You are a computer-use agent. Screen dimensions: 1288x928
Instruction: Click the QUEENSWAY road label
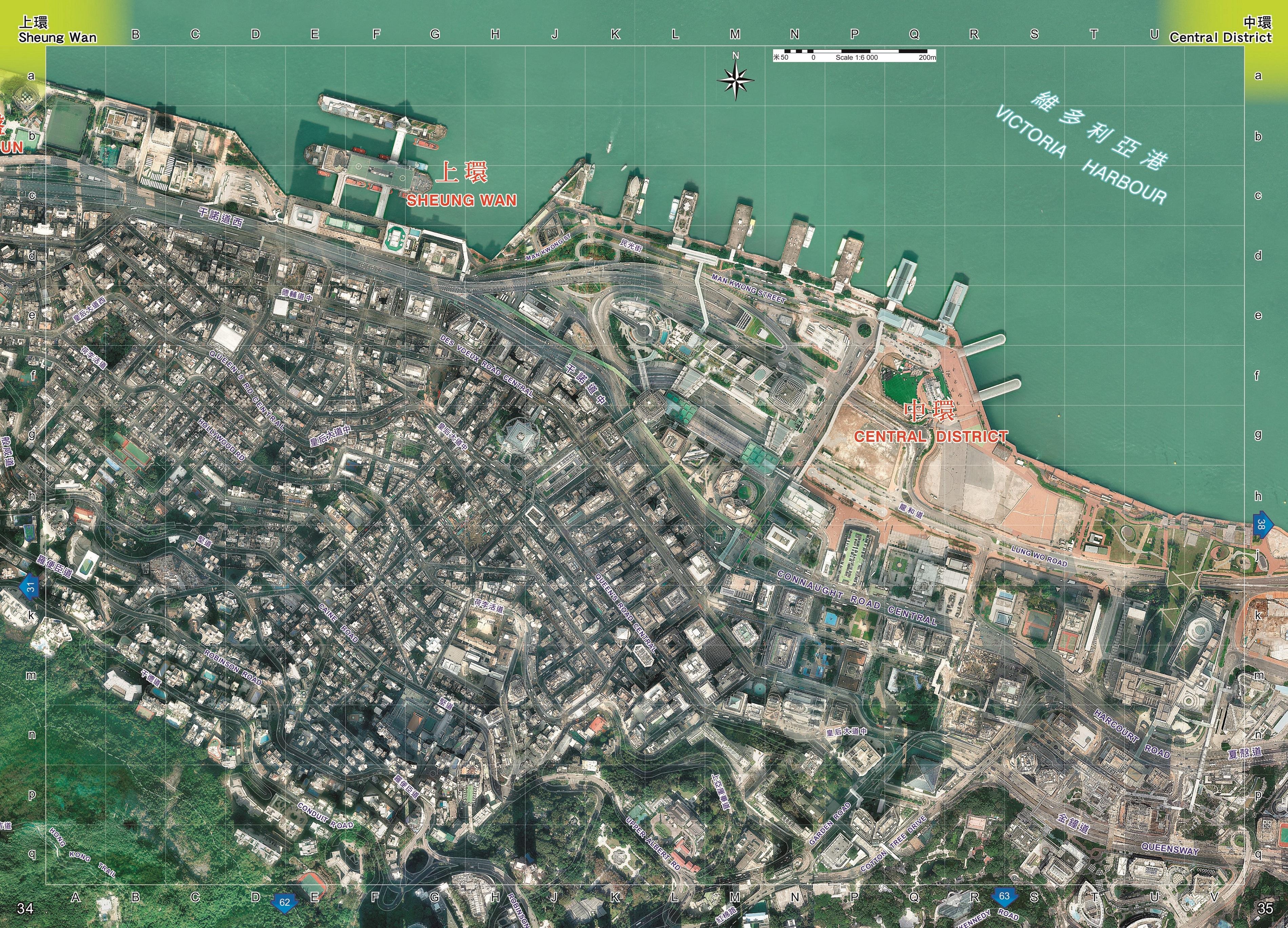tap(1170, 849)
